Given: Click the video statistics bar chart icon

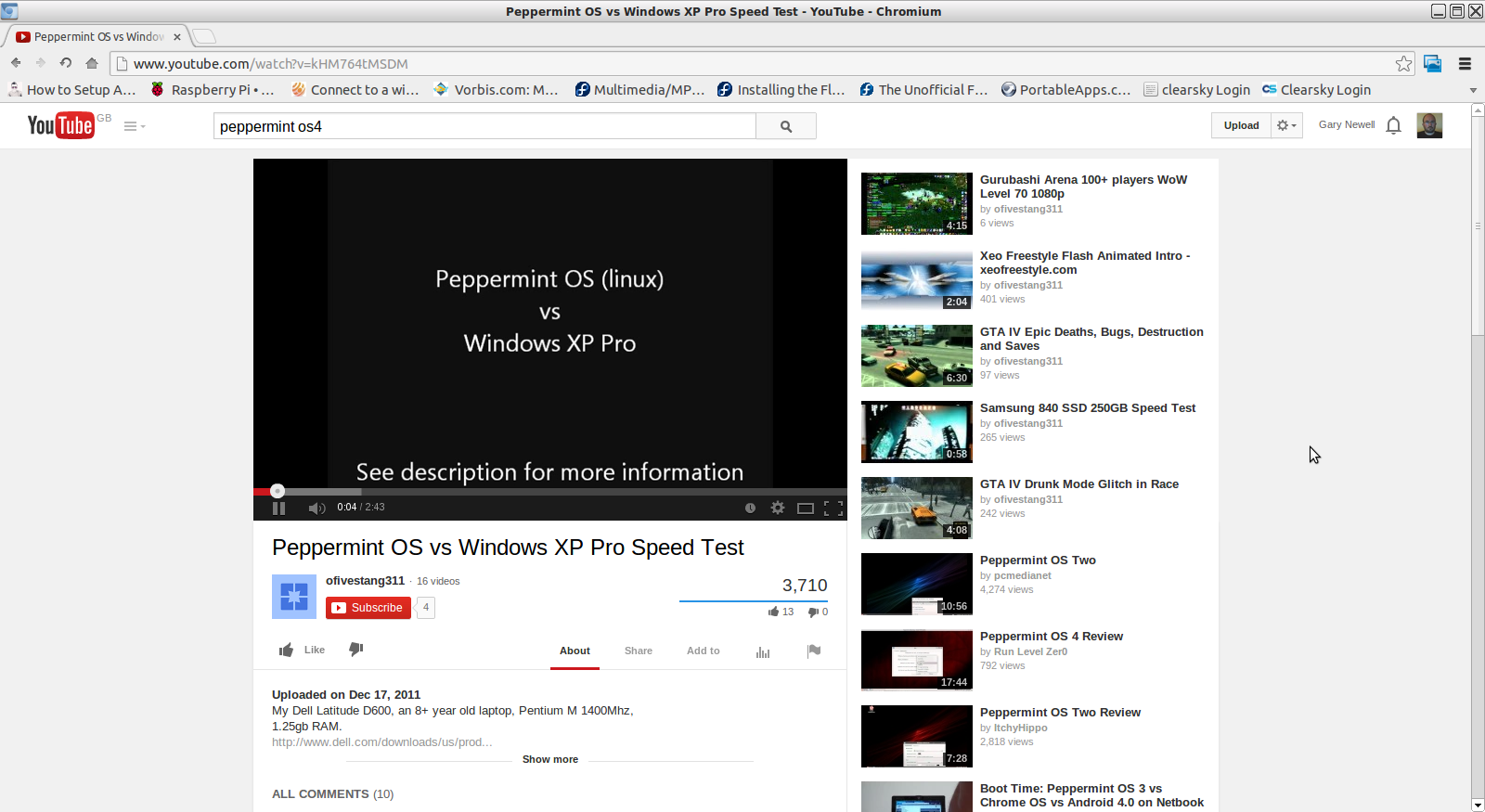Looking at the screenshot, I should point(763,651).
